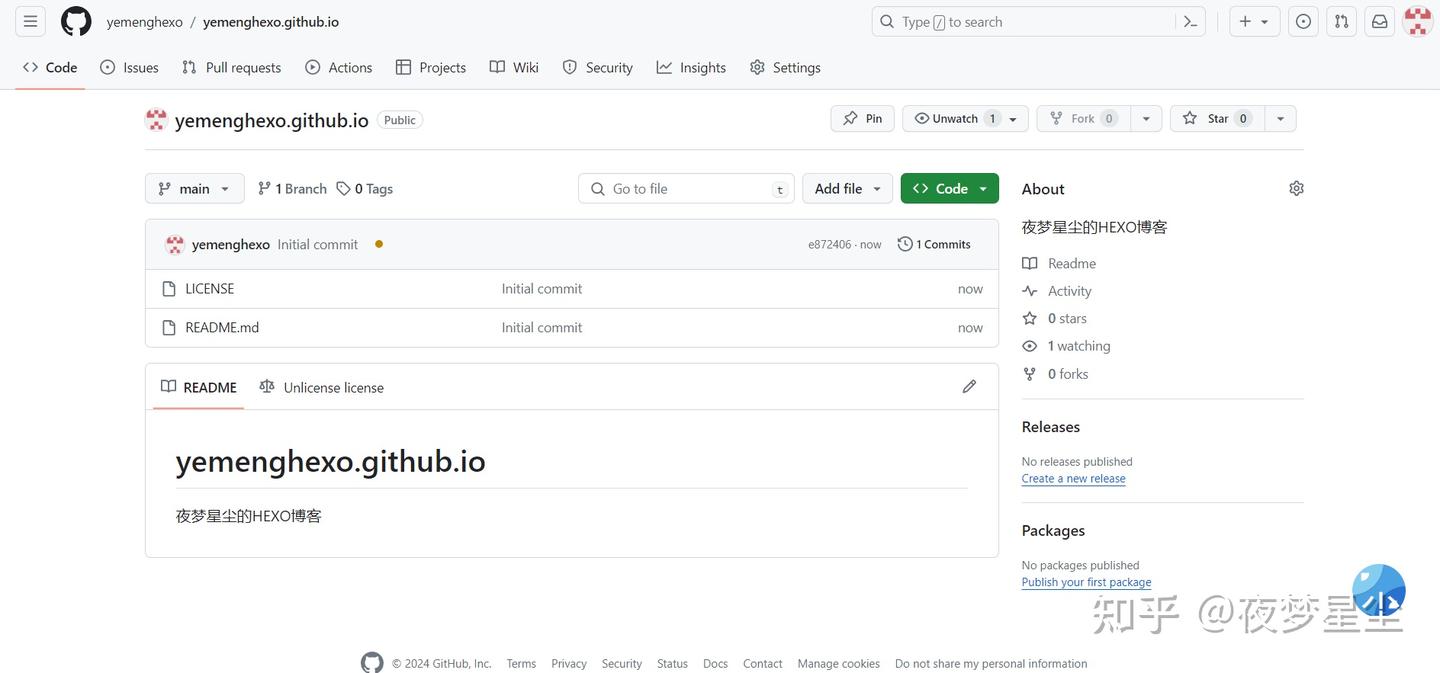This screenshot has width=1440, height=673.
Task: Open your profile avatar menu
Action: pos(1417,20)
